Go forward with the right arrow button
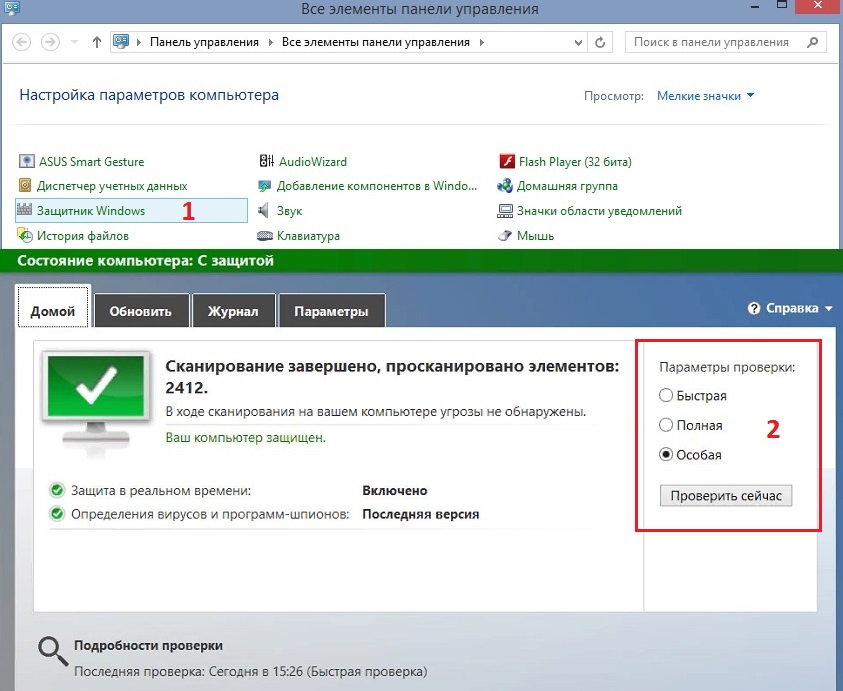Screen dimensions: 843x691 tap(51, 42)
